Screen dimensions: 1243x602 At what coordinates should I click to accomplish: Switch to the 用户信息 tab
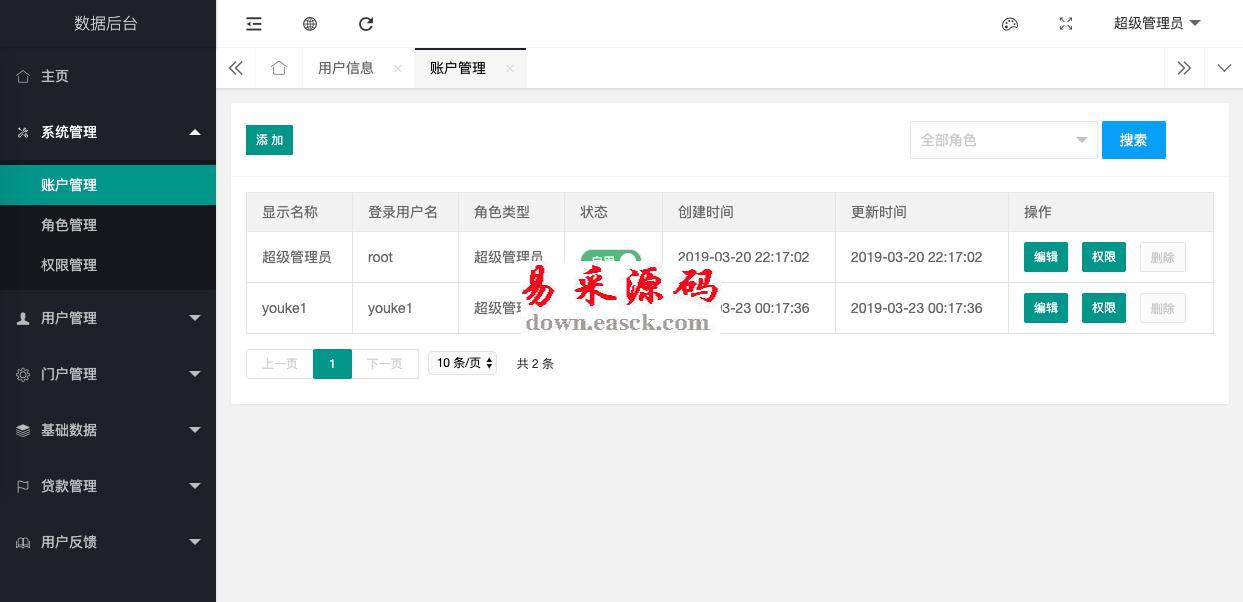346,68
